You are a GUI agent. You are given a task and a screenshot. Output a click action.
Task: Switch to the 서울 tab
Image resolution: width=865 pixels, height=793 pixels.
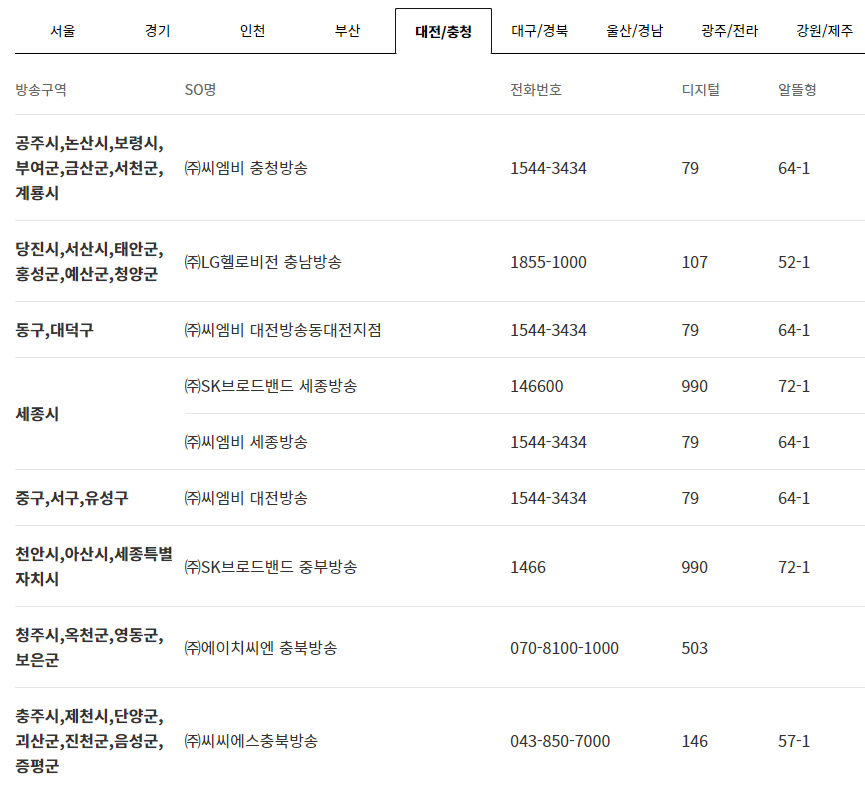point(62,31)
